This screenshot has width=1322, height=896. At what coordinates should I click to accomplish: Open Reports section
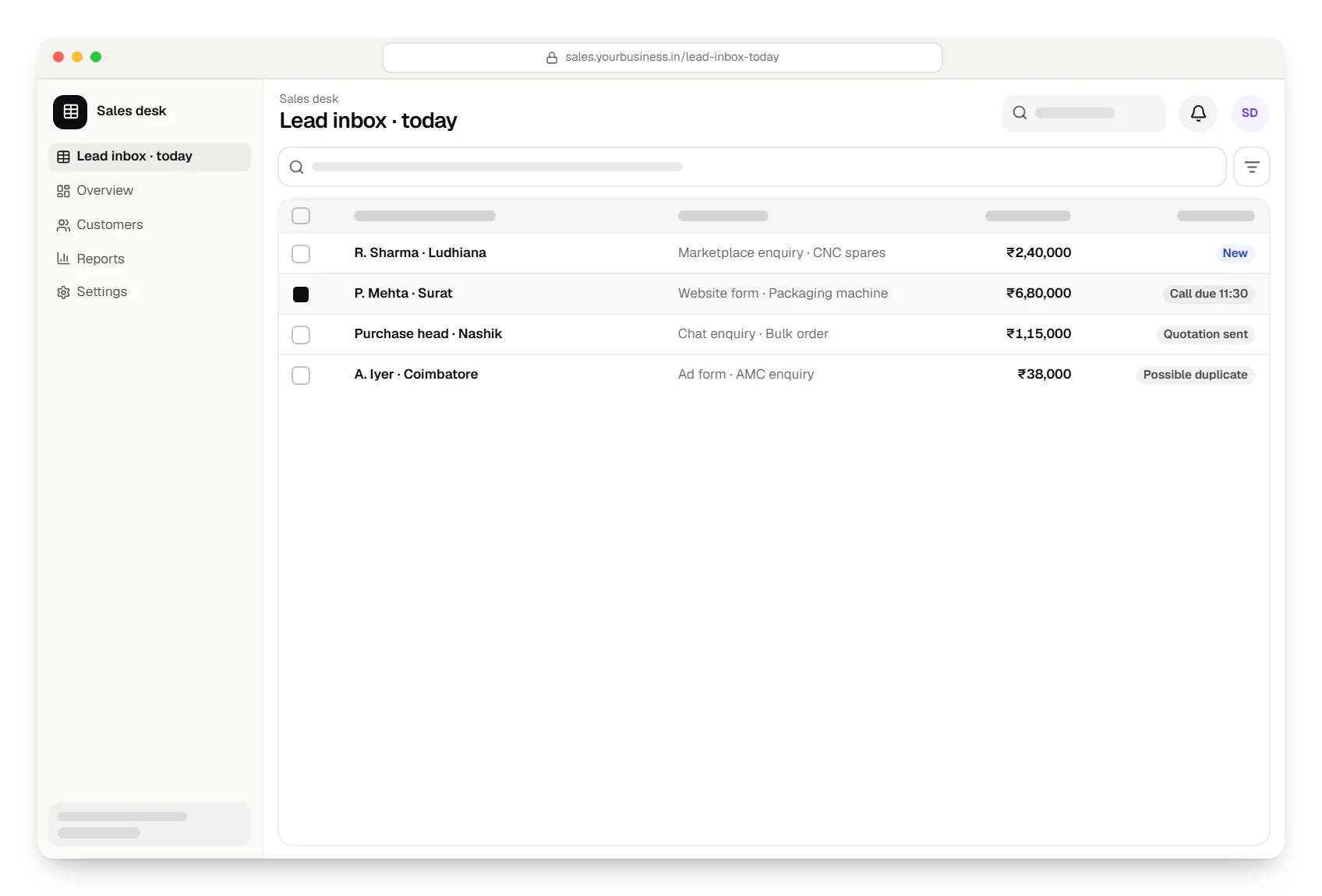(150, 259)
